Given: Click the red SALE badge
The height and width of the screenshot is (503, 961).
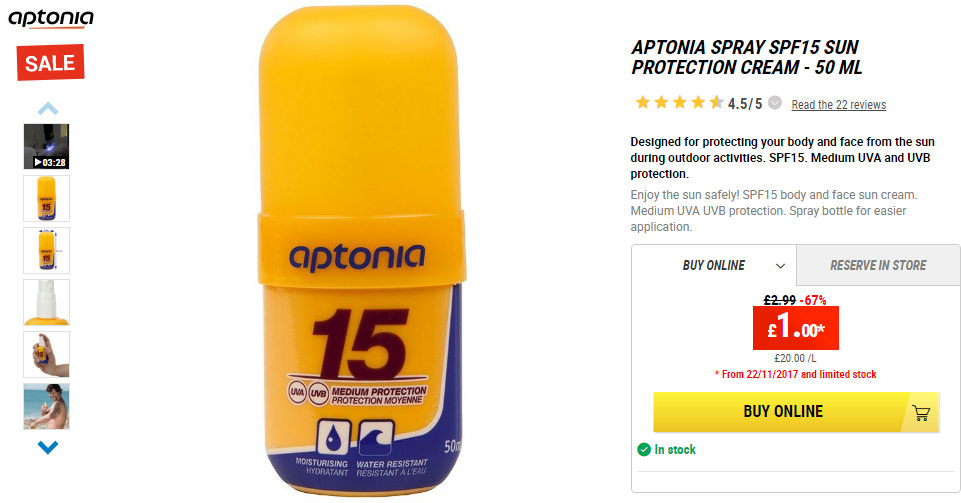Looking at the screenshot, I should click(50, 62).
